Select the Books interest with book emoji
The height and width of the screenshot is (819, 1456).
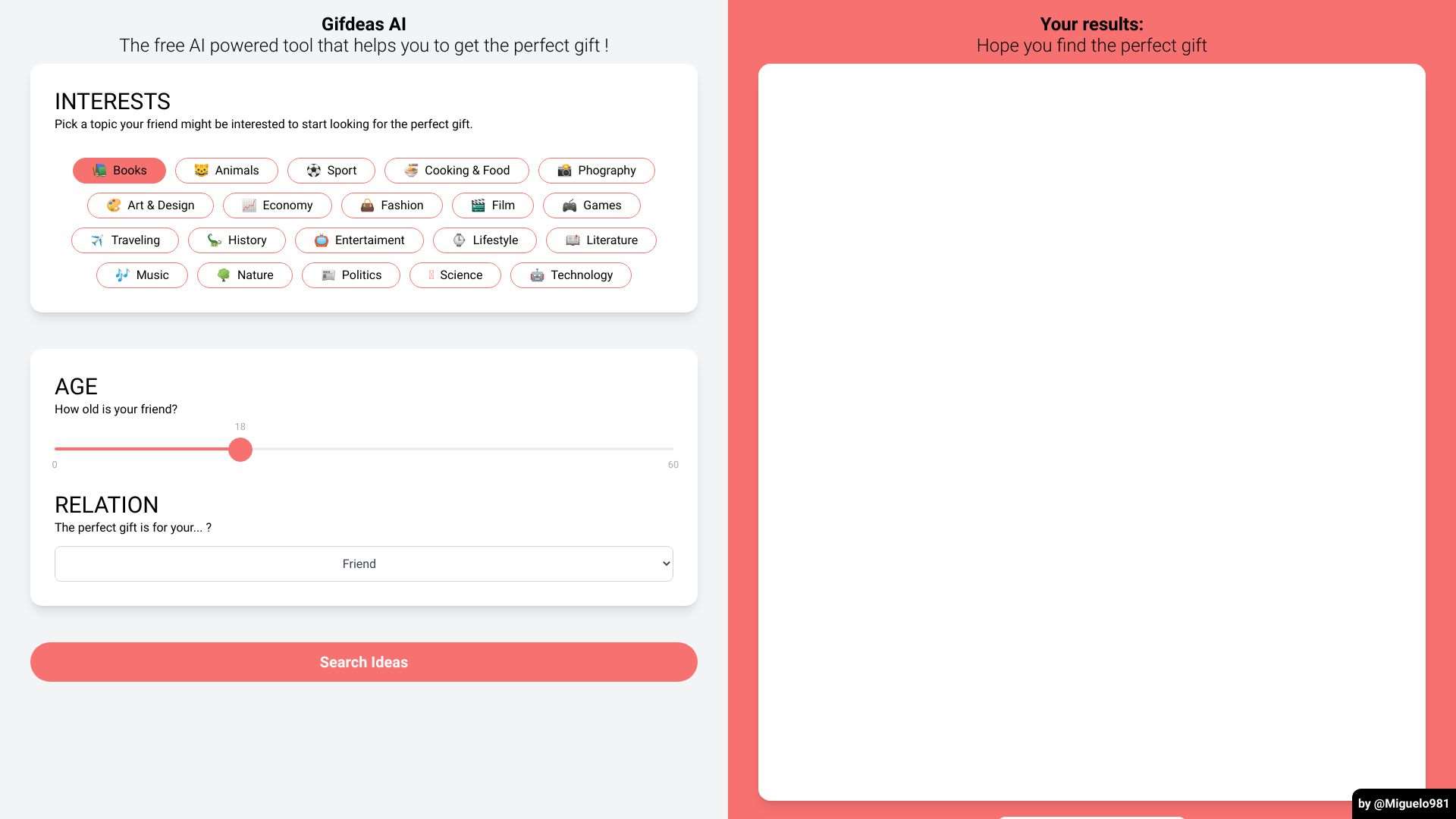point(119,170)
